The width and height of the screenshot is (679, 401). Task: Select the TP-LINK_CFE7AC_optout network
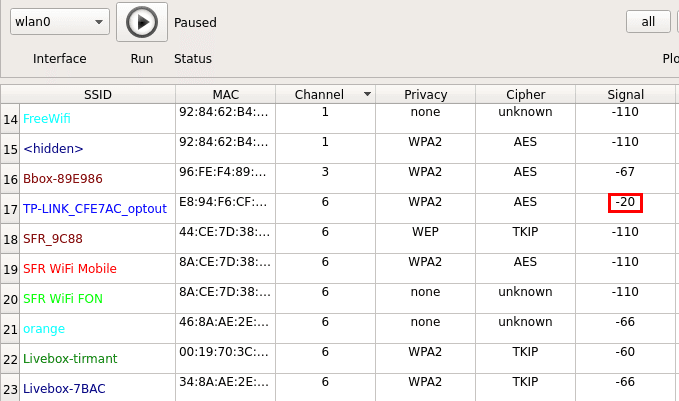pos(95,209)
